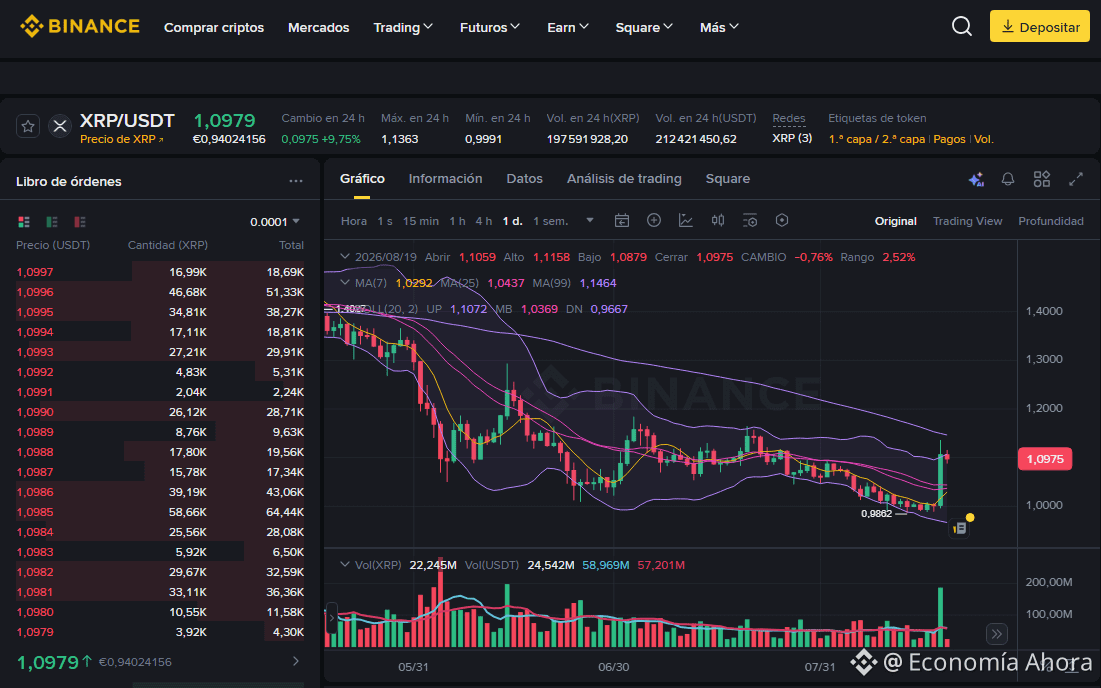
Task: Open the Futuros menu dropdown
Action: point(489,27)
